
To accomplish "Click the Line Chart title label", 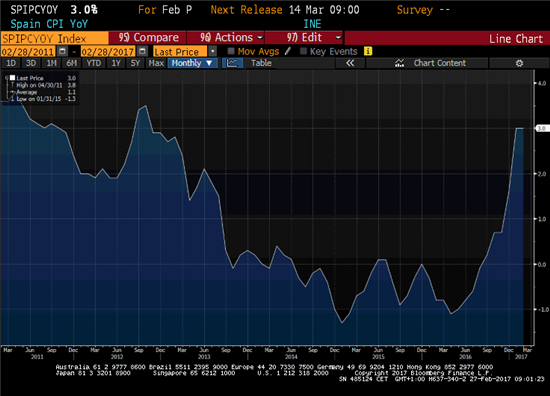I will pos(516,39).
